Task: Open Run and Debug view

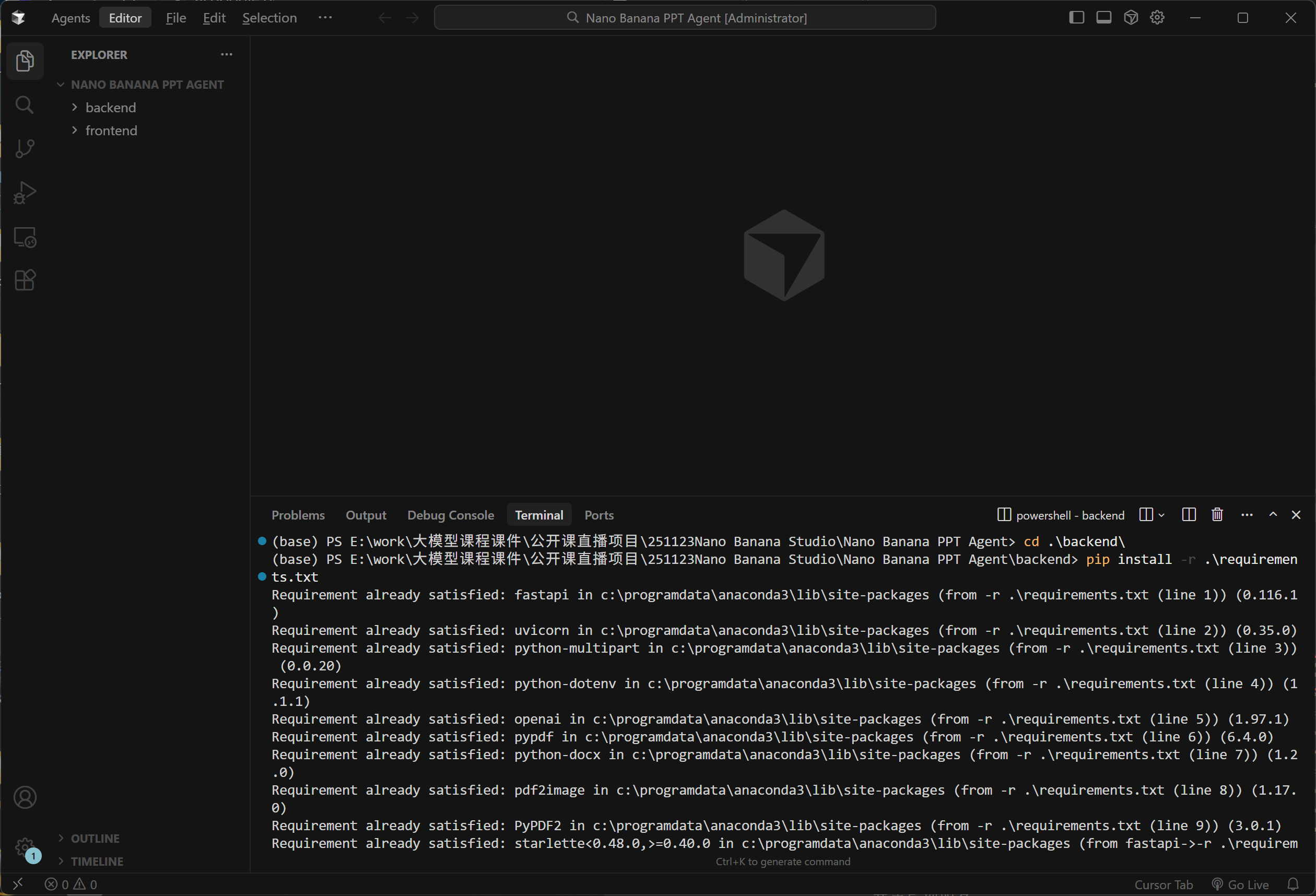Action: pyautogui.click(x=25, y=193)
